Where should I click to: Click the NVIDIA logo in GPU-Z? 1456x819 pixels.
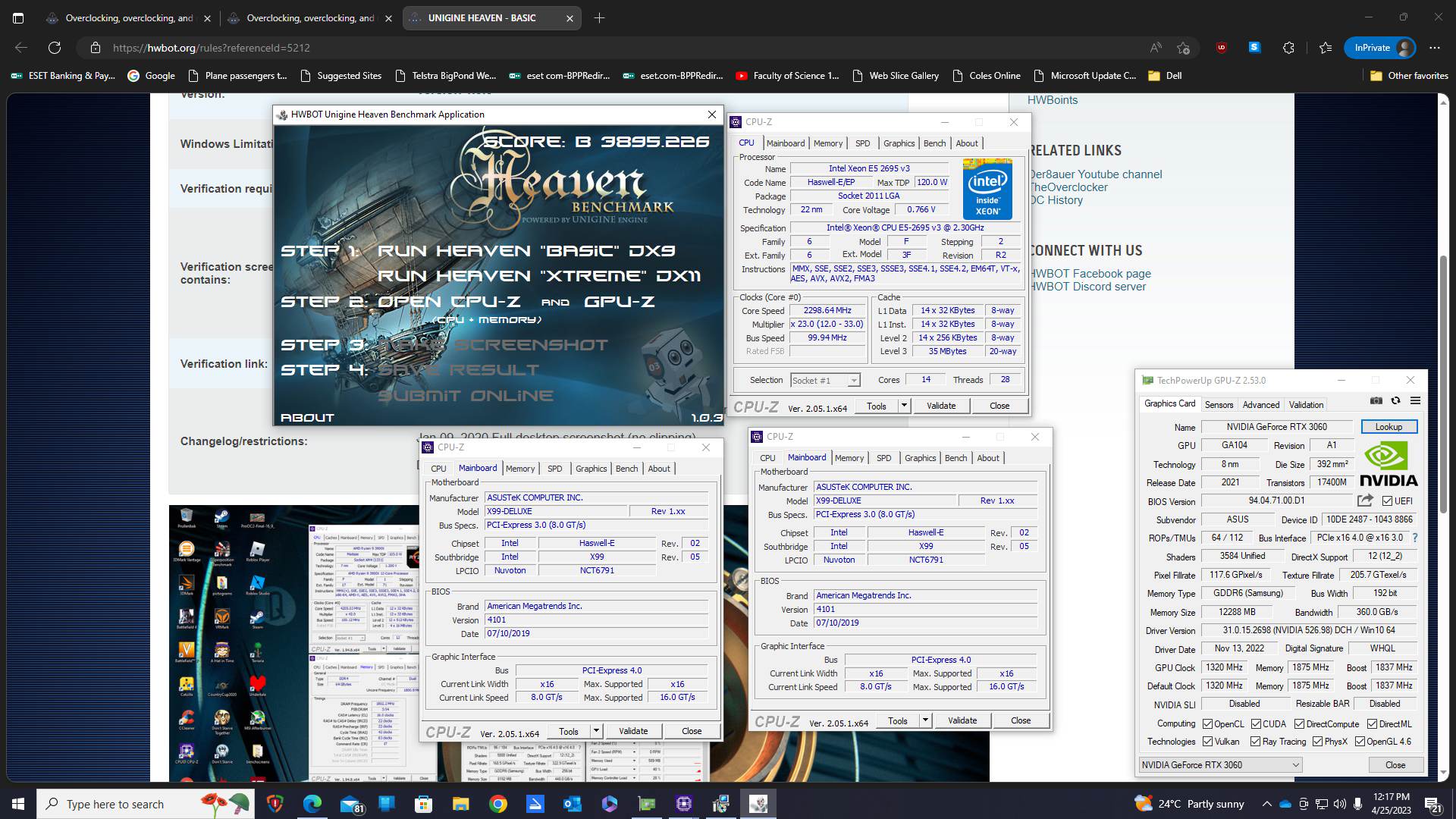click(1389, 464)
